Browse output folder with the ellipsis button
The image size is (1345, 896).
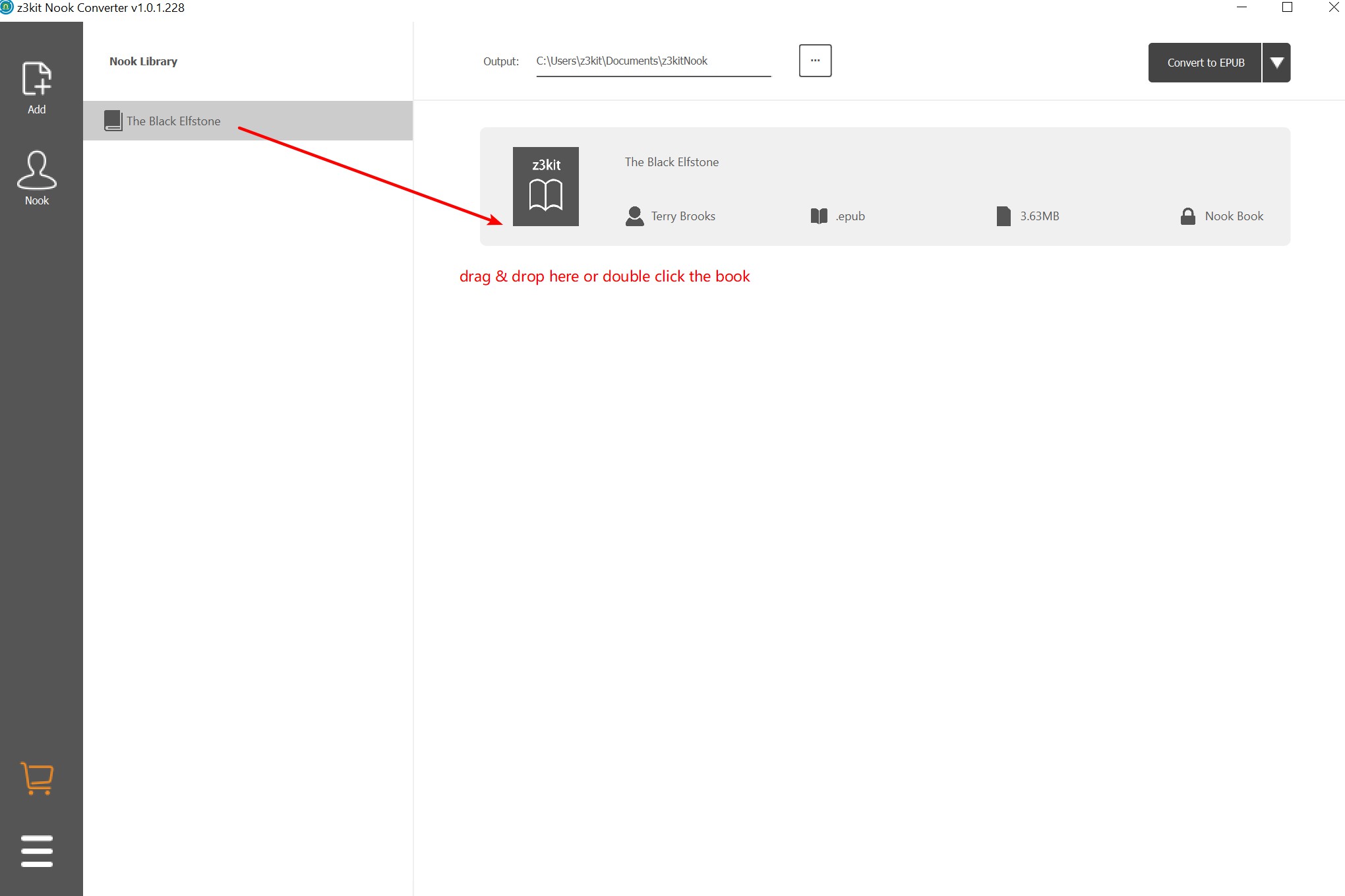pyautogui.click(x=815, y=61)
